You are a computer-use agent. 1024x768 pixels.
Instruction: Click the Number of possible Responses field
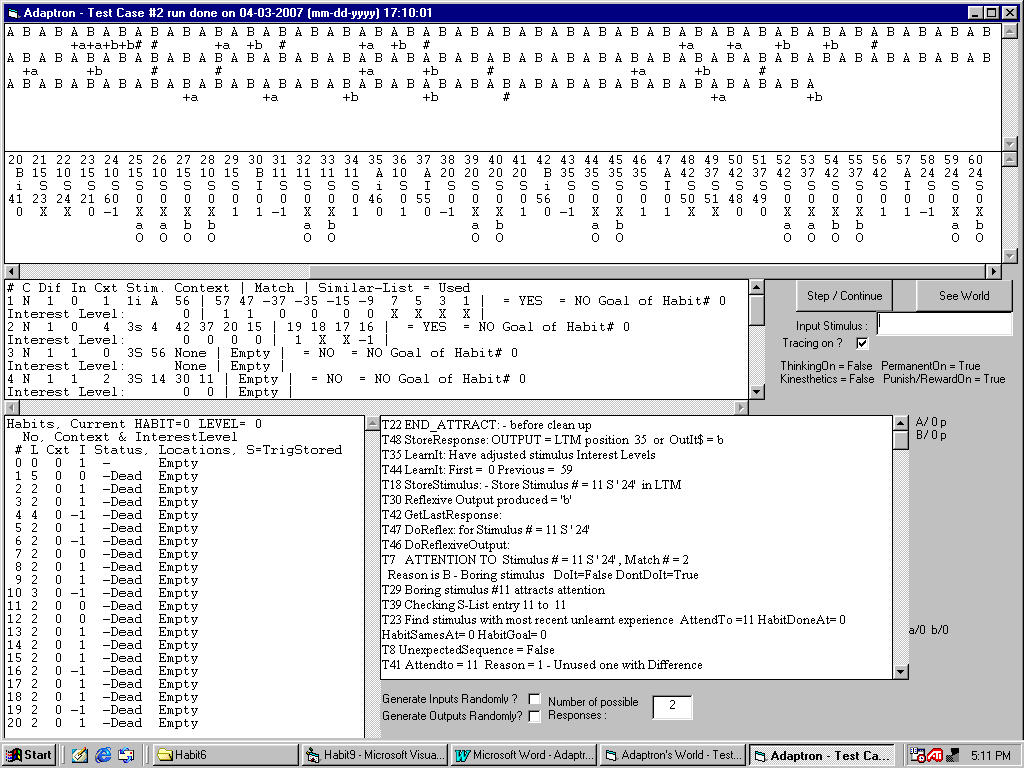(672, 706)
